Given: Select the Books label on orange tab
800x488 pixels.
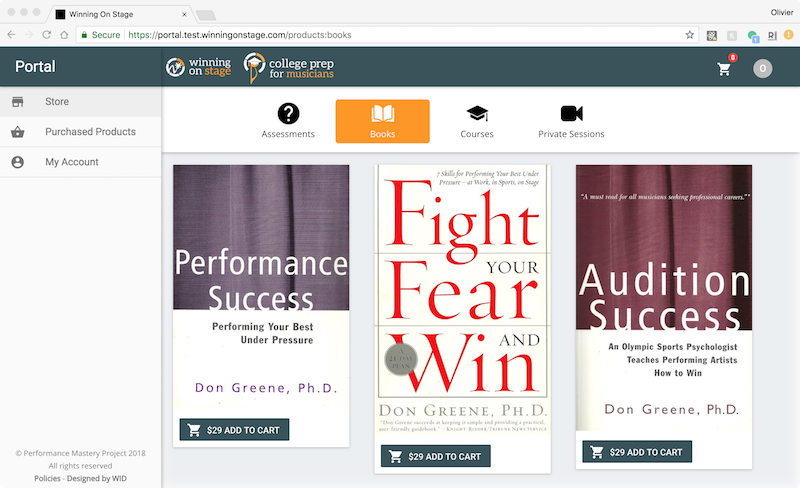Looking at the screenshot, I should click(383, 134).
